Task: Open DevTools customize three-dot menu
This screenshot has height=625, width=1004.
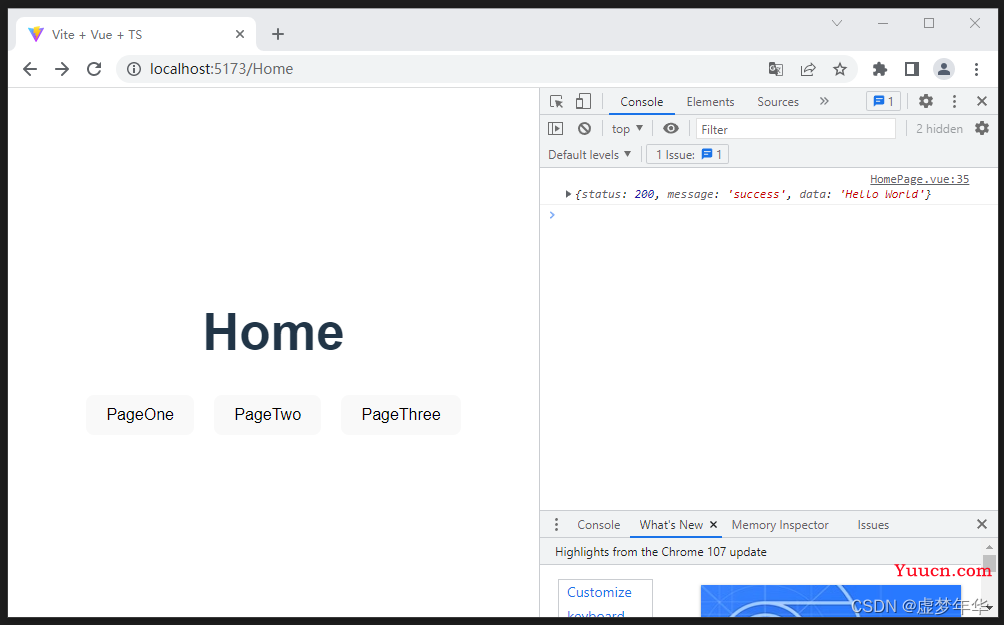Action: [x=954, y=101]
